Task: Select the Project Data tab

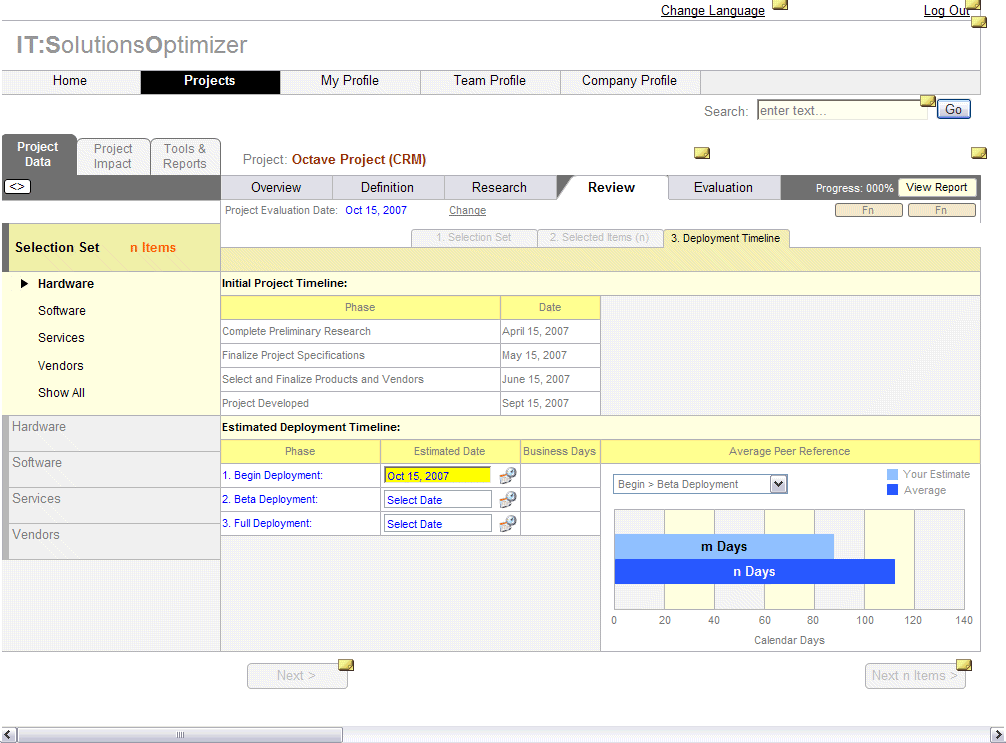Action: coord(38,155)
